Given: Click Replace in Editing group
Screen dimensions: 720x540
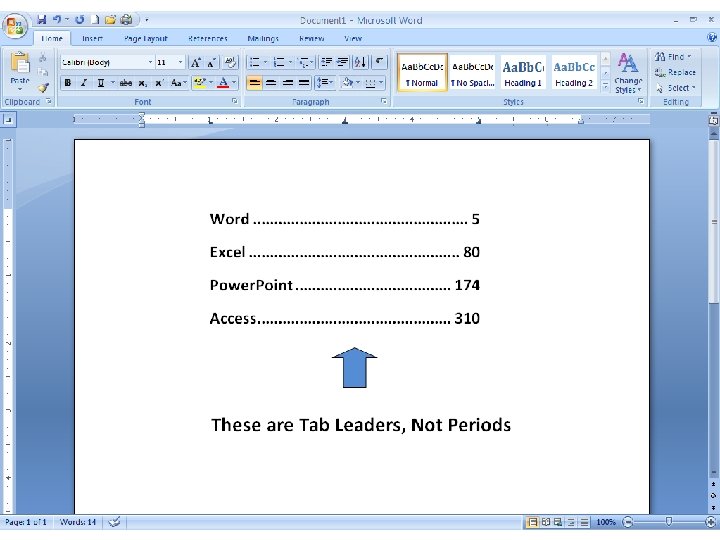Looking at the screenshot, I should click(x=675, y=73).
